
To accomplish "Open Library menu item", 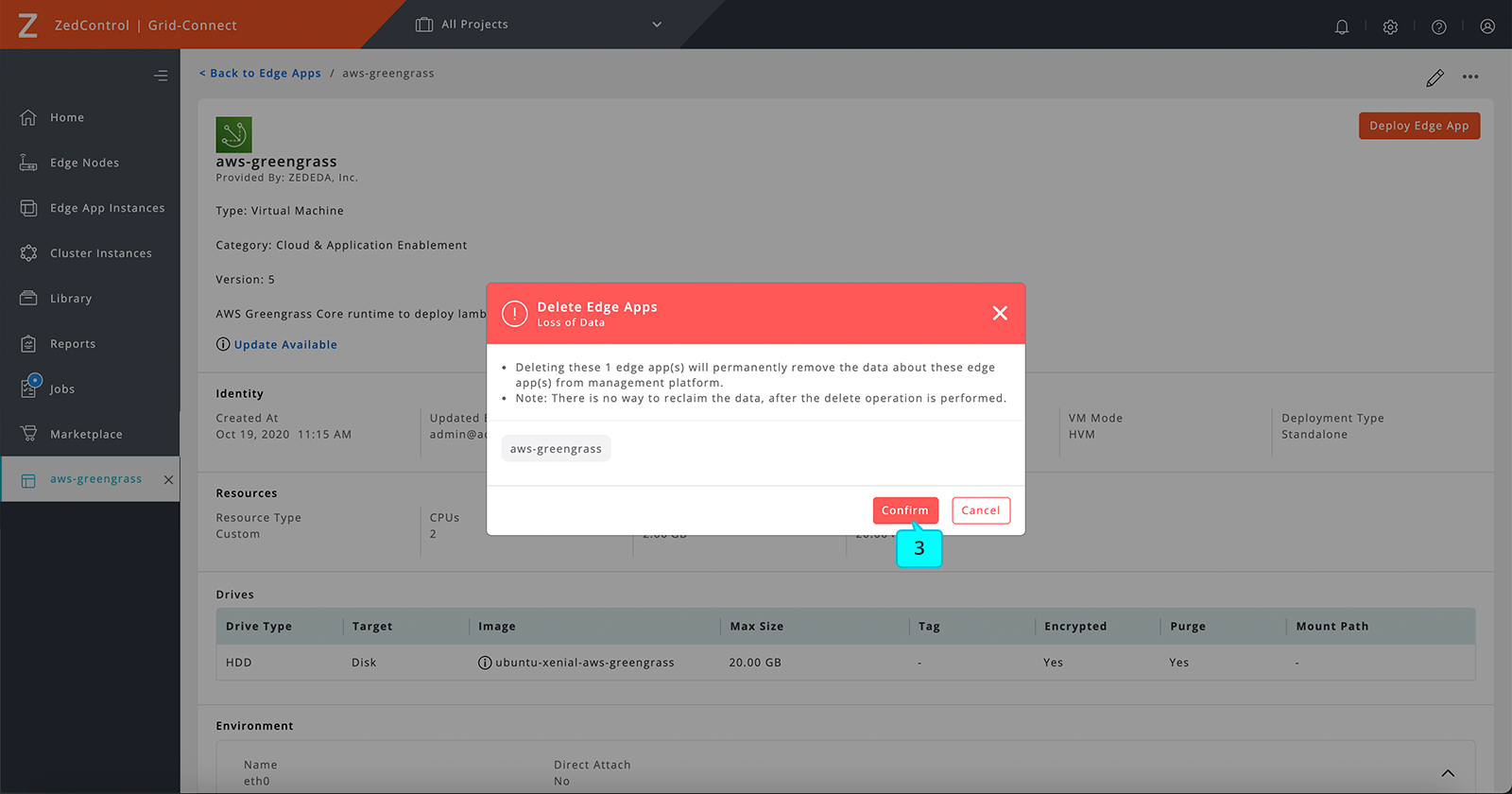I will coord(71,299).
